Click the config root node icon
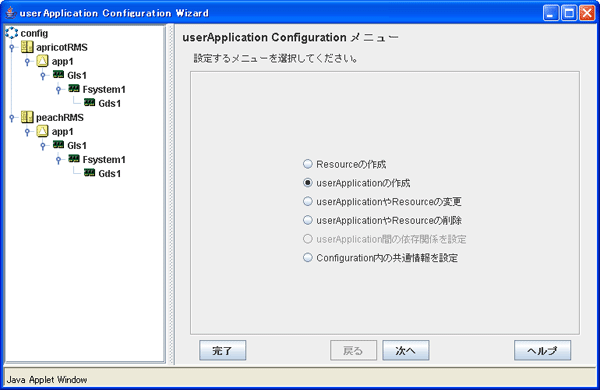Image resolution: width=600 pixels, height=390 pixels. point(12,33)
